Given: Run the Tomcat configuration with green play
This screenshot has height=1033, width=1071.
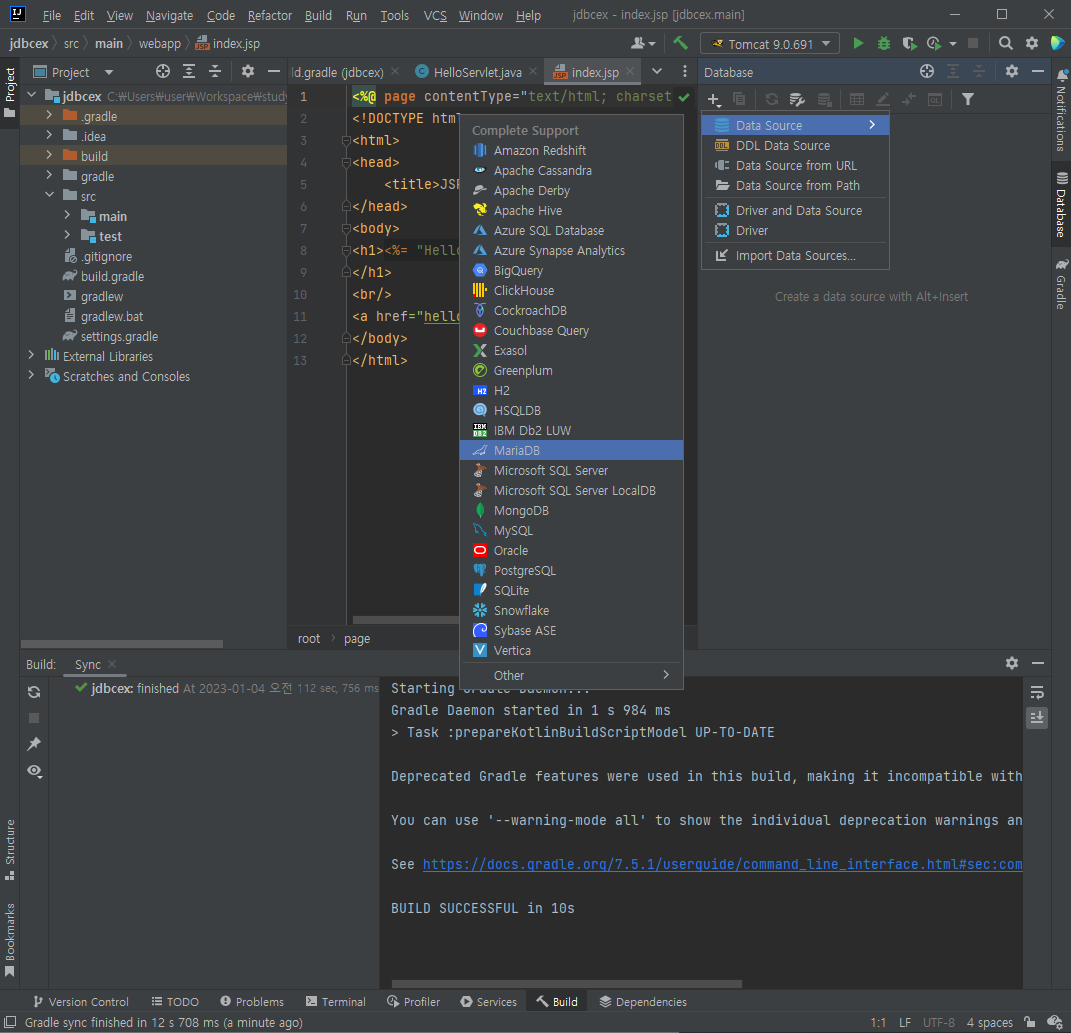Looking at the screenshot, I should 858,43.
